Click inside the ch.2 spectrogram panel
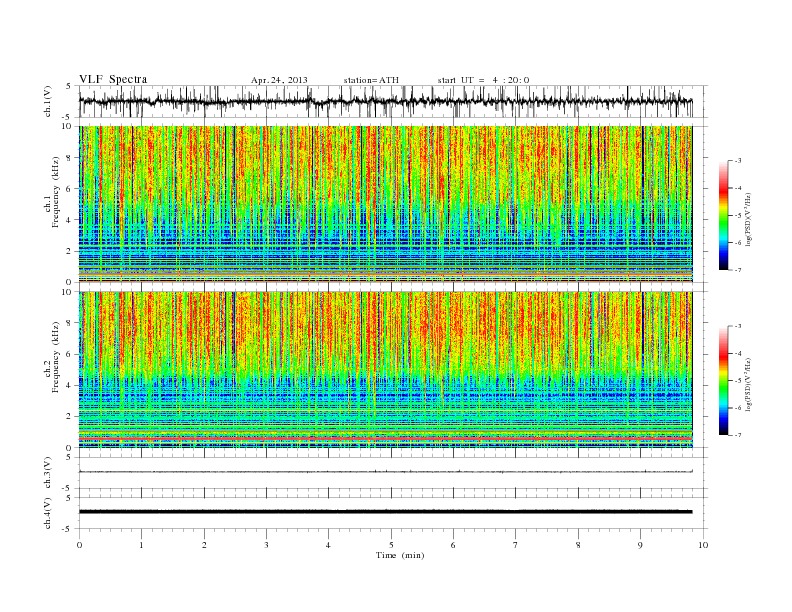Image resolution: width=792 pixels, height=612 pixels. tap(385, 370)
